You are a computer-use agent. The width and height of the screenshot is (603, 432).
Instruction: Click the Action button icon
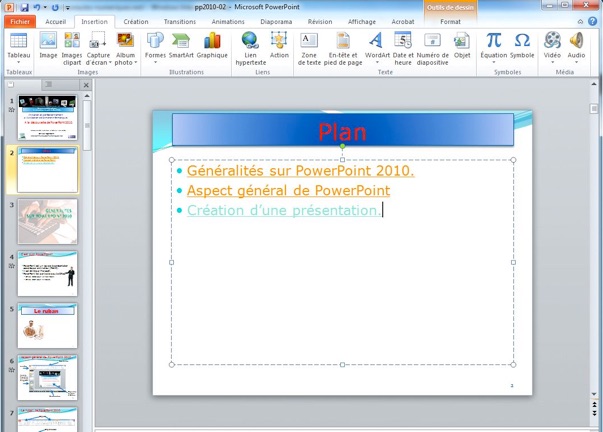279,45
